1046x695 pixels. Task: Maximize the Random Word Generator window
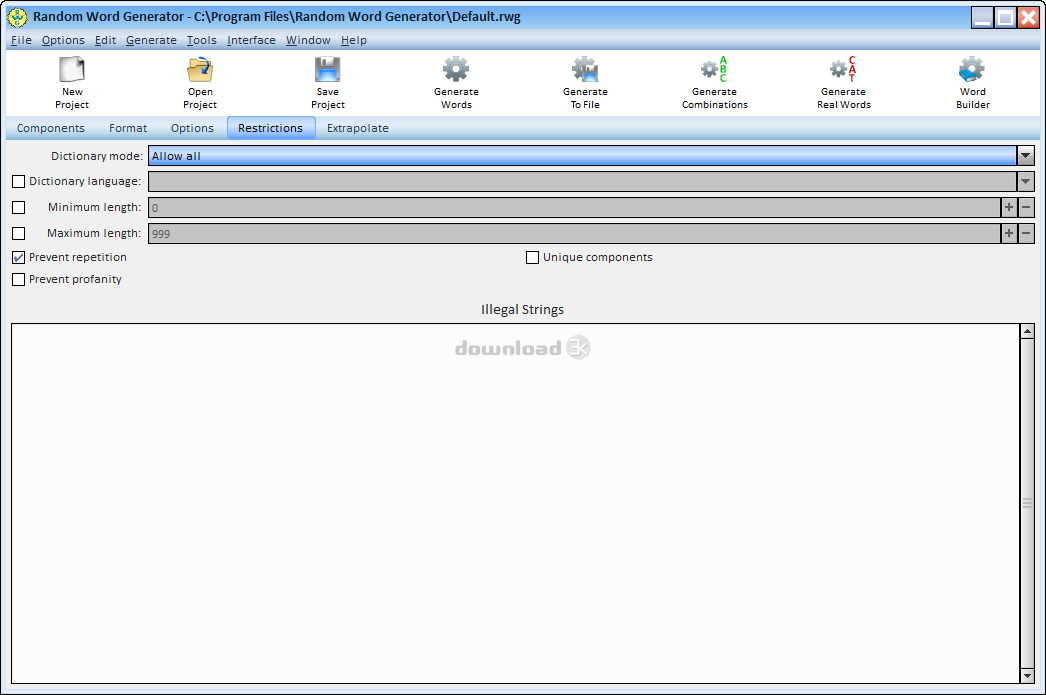click(1005, 18)
